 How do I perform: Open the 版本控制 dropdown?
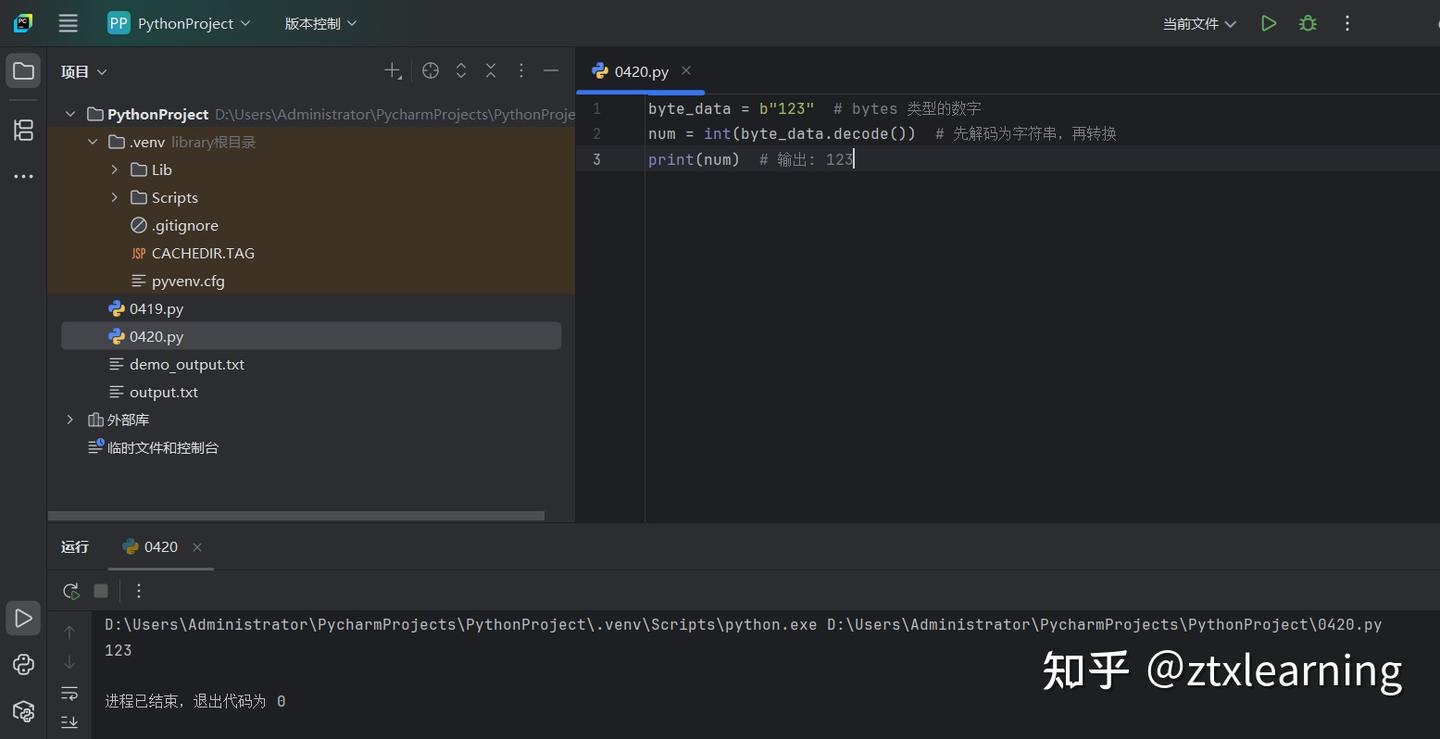click(320, 23)
